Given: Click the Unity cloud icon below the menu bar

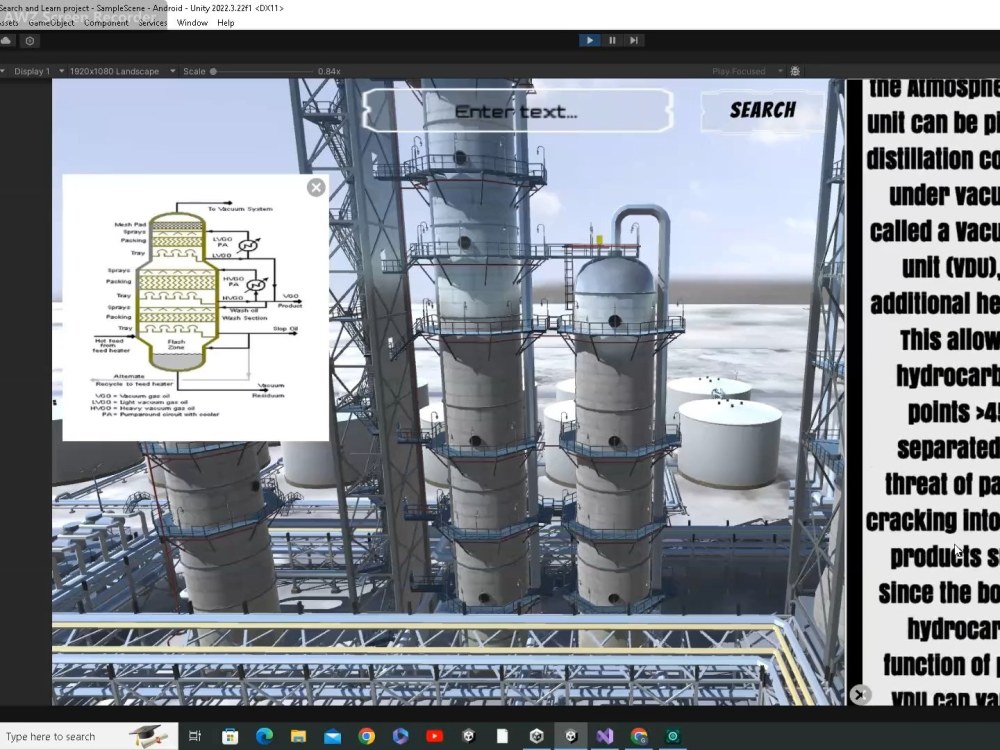Looking at the screenshot, I should [x=8, y=40].
